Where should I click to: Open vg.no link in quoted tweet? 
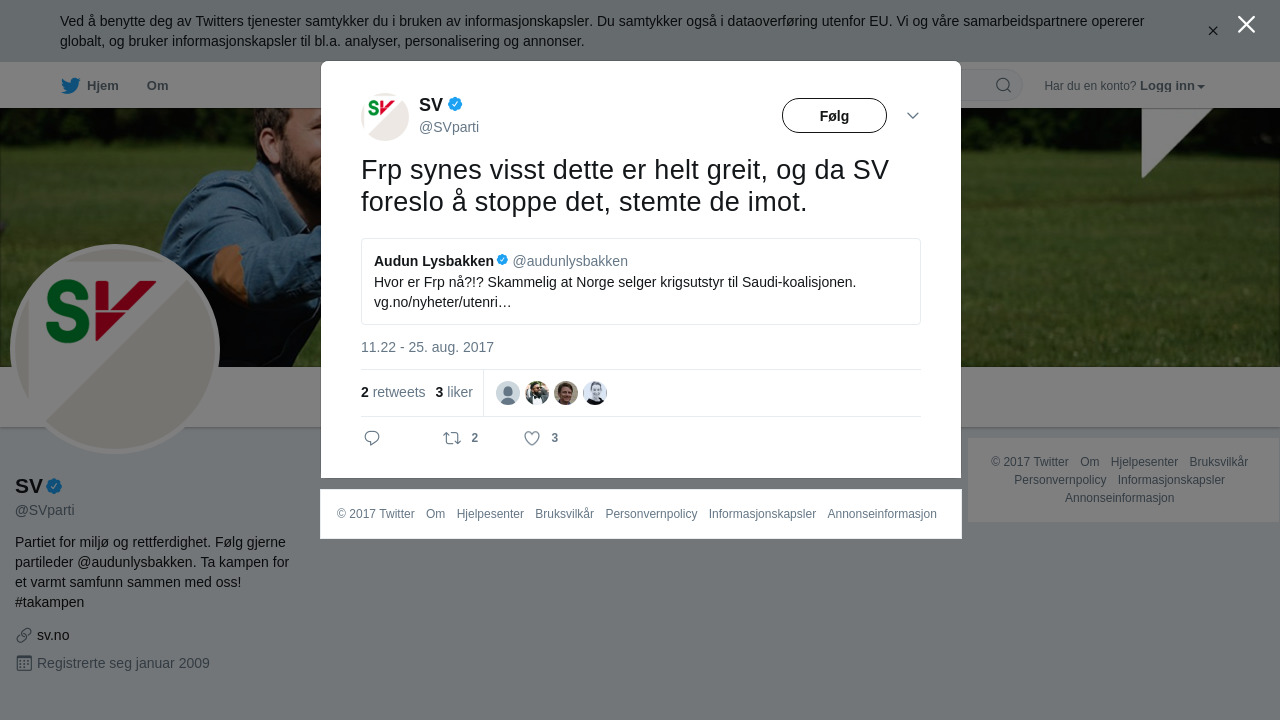point(442,302)
